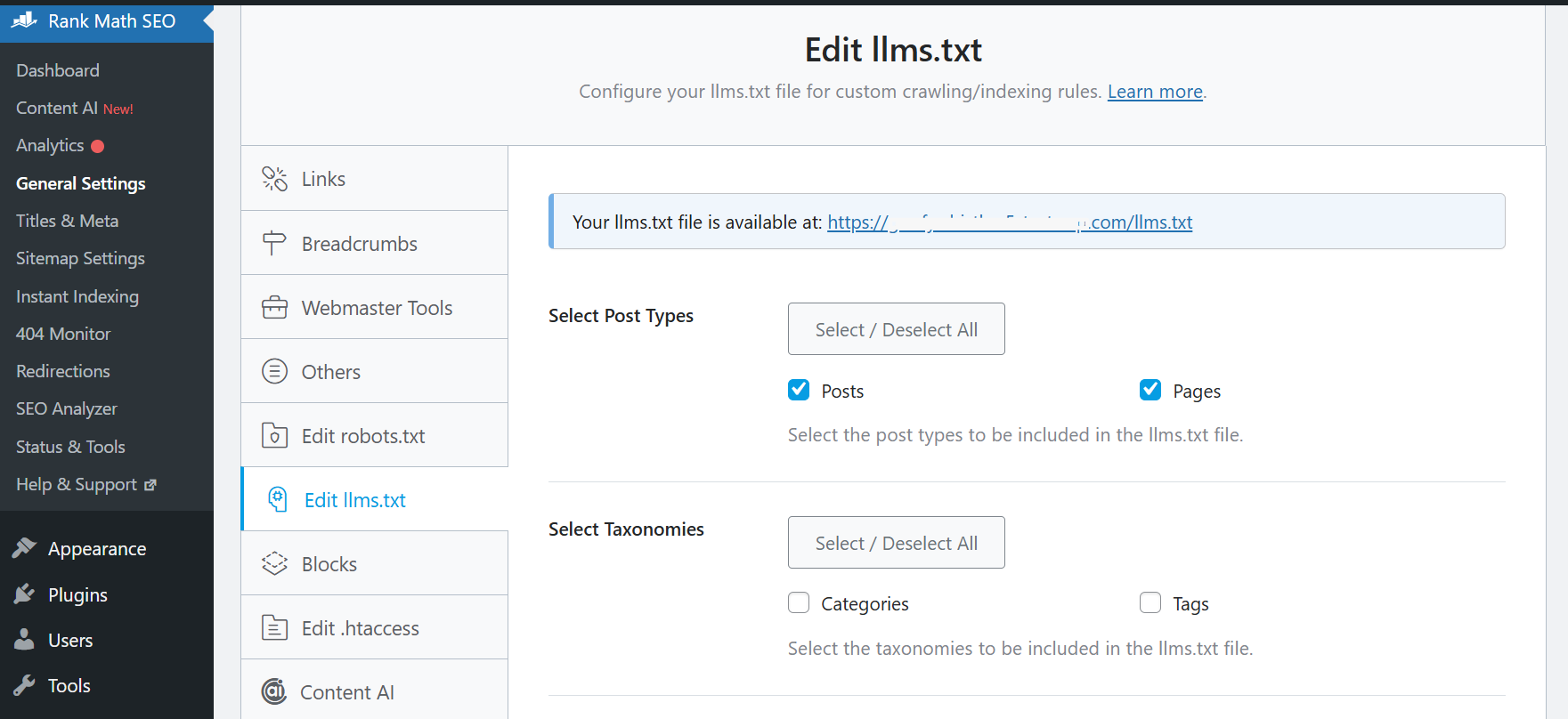
Task: Enable the Categories taxonomy checkbox
Action: tap(799, 603)
